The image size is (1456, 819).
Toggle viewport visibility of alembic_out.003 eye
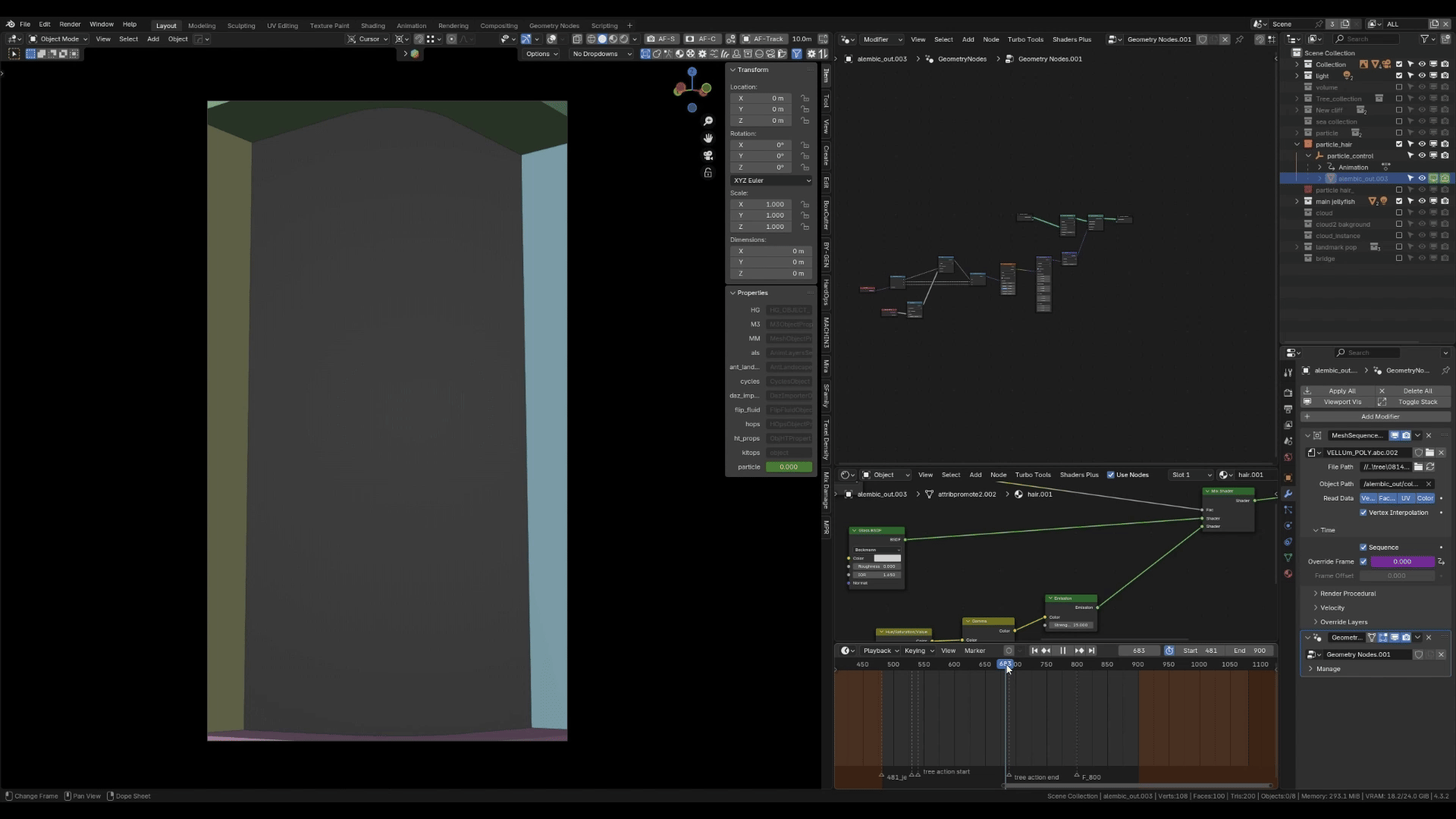tap(1422, 179)
